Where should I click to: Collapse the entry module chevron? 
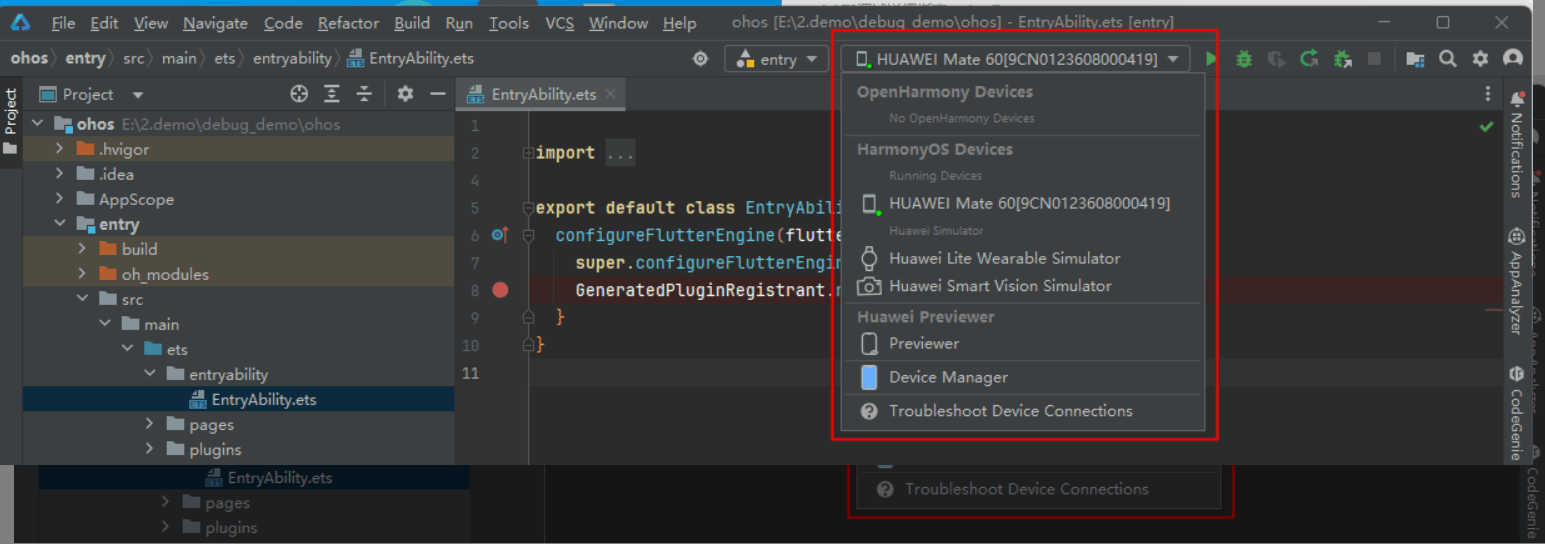(60, 224)
